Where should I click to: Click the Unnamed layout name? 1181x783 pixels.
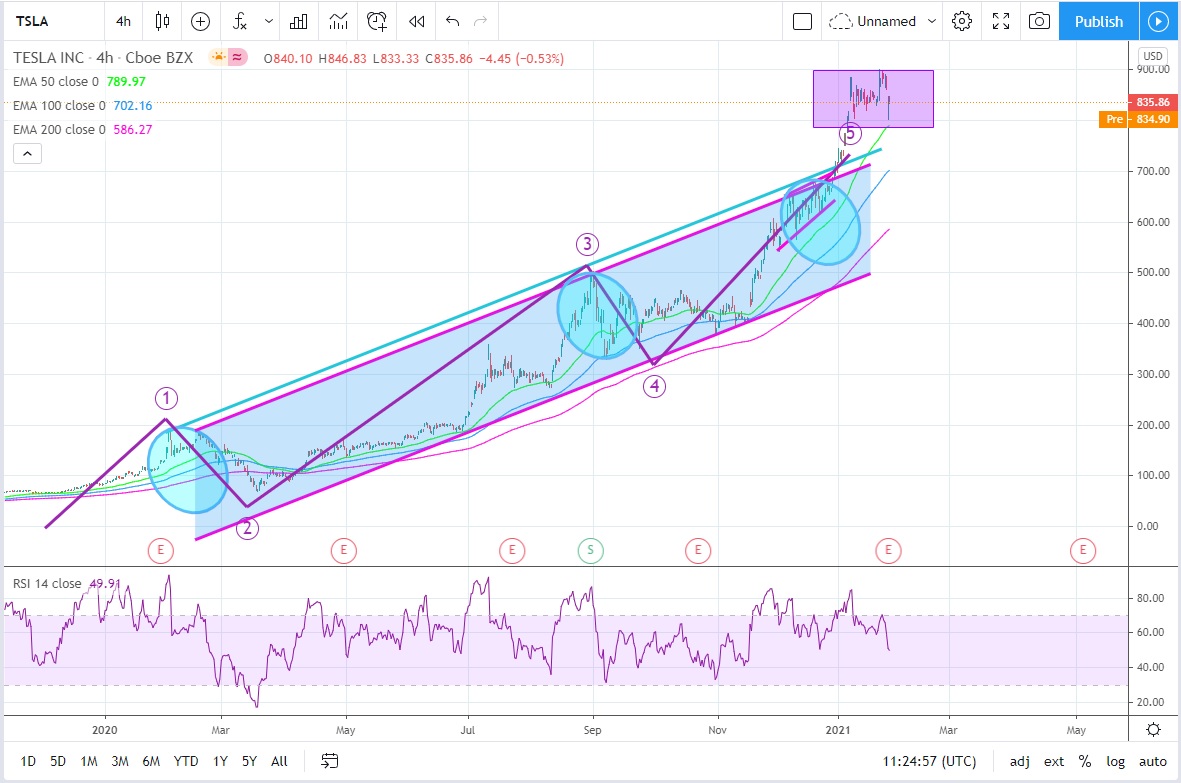click(x=887, y=21)
